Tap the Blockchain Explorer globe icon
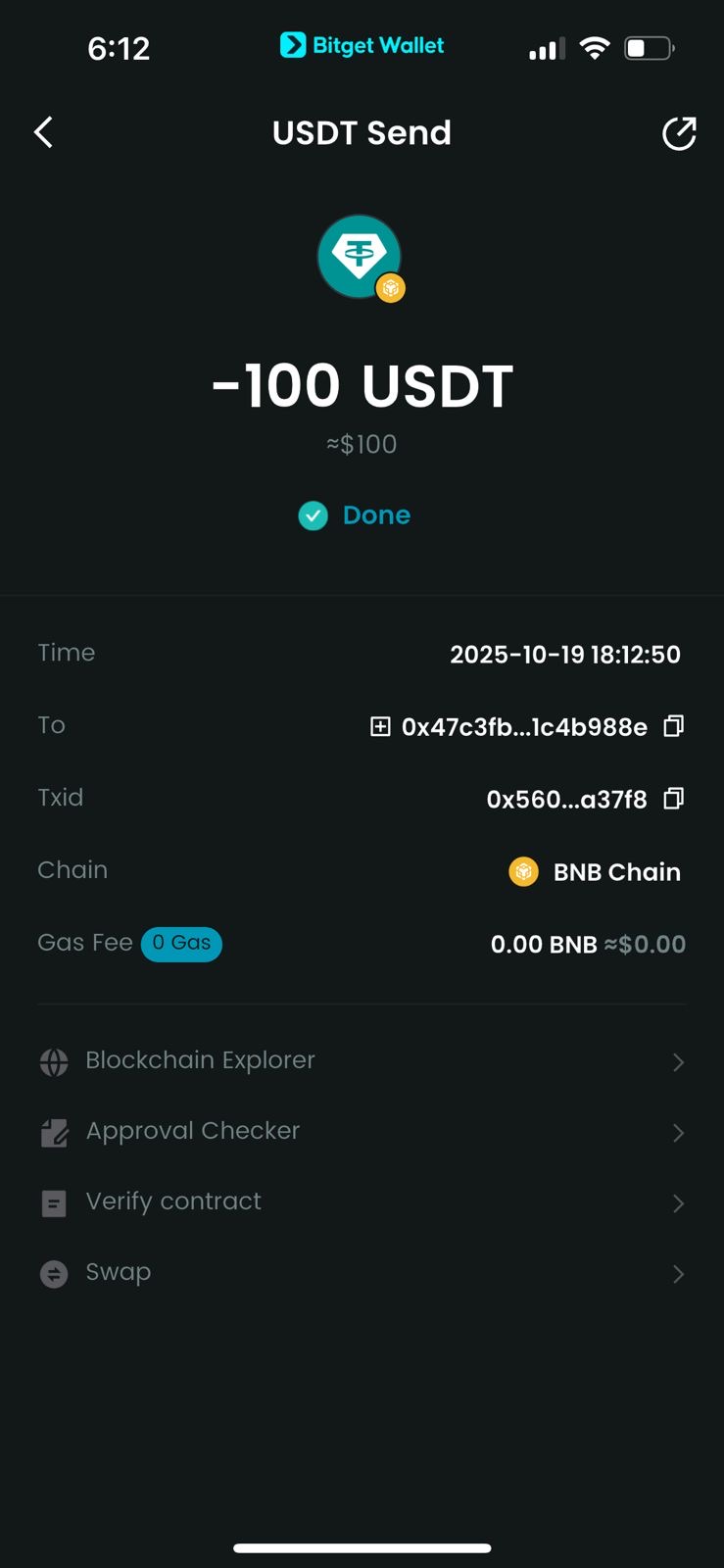 point(54,1061)
